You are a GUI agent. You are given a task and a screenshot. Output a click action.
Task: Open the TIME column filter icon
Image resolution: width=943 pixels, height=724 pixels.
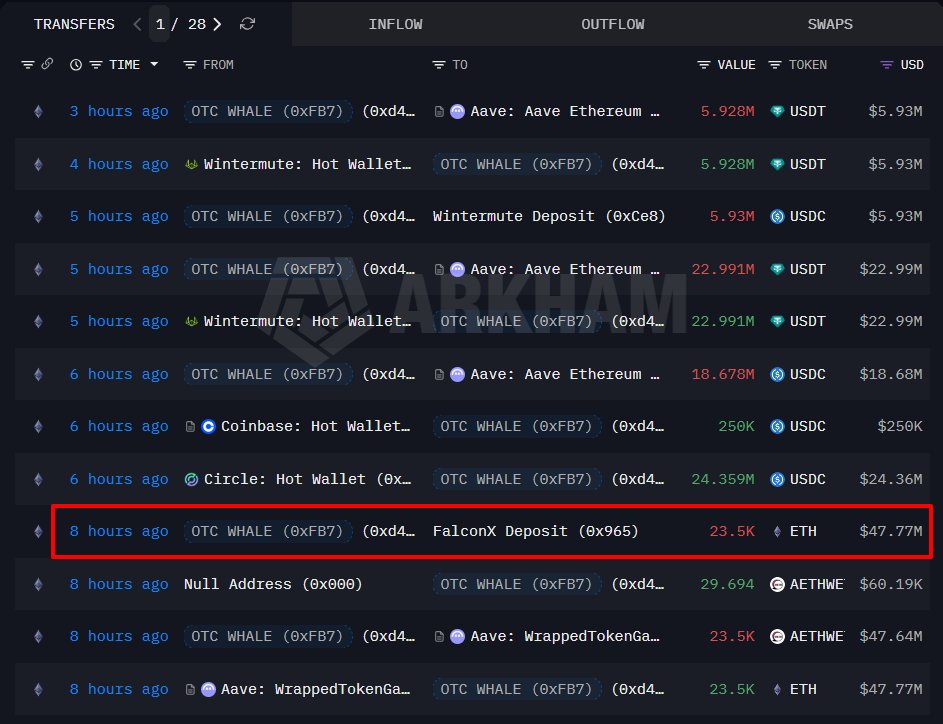pos(96,64)
